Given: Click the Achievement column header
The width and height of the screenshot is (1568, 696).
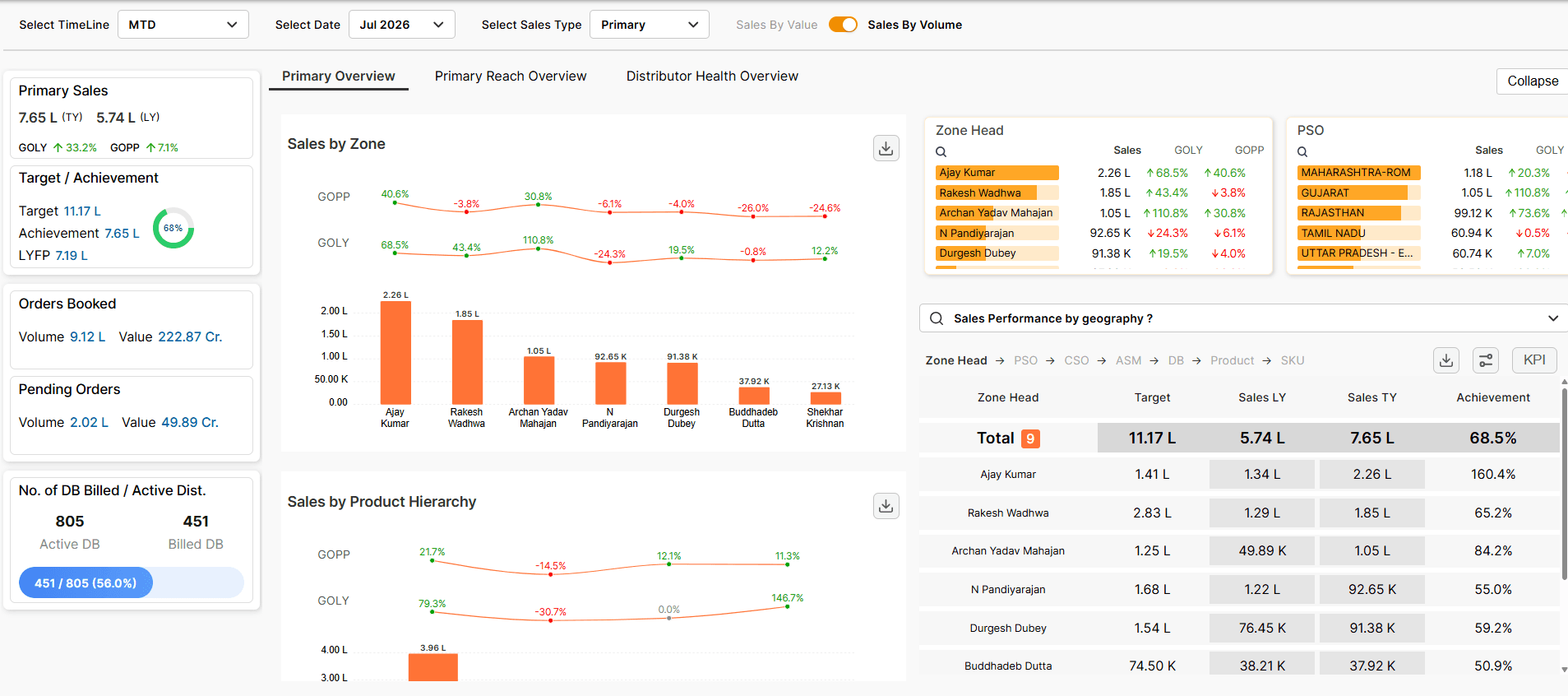Looking at the screenshot, I should point(1493,397).
